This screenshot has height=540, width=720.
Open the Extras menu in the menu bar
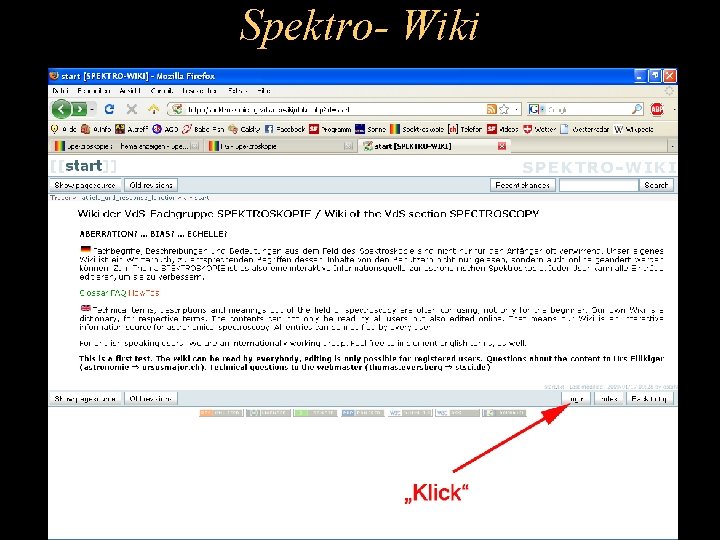pos(237,91)
